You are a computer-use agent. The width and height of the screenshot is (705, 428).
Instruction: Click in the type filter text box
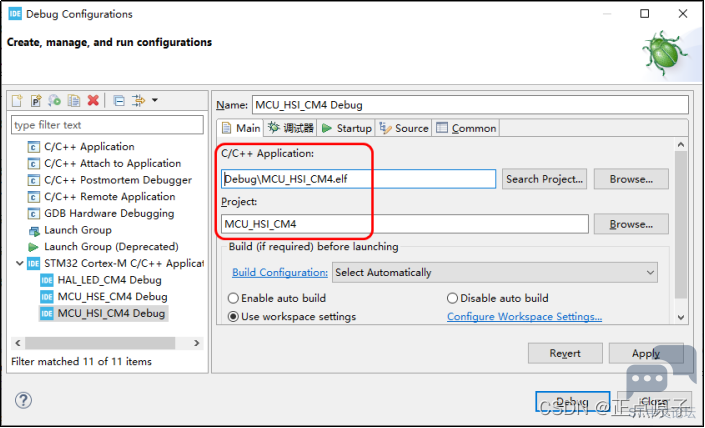coord(107,125)
